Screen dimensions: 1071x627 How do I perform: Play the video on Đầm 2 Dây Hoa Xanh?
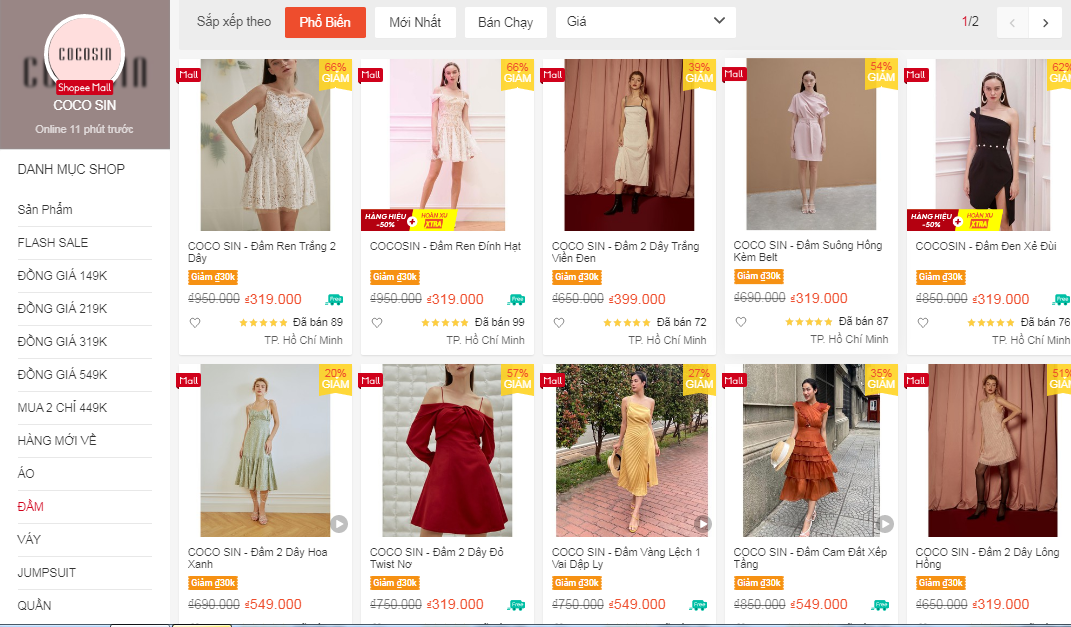point(339,524)
